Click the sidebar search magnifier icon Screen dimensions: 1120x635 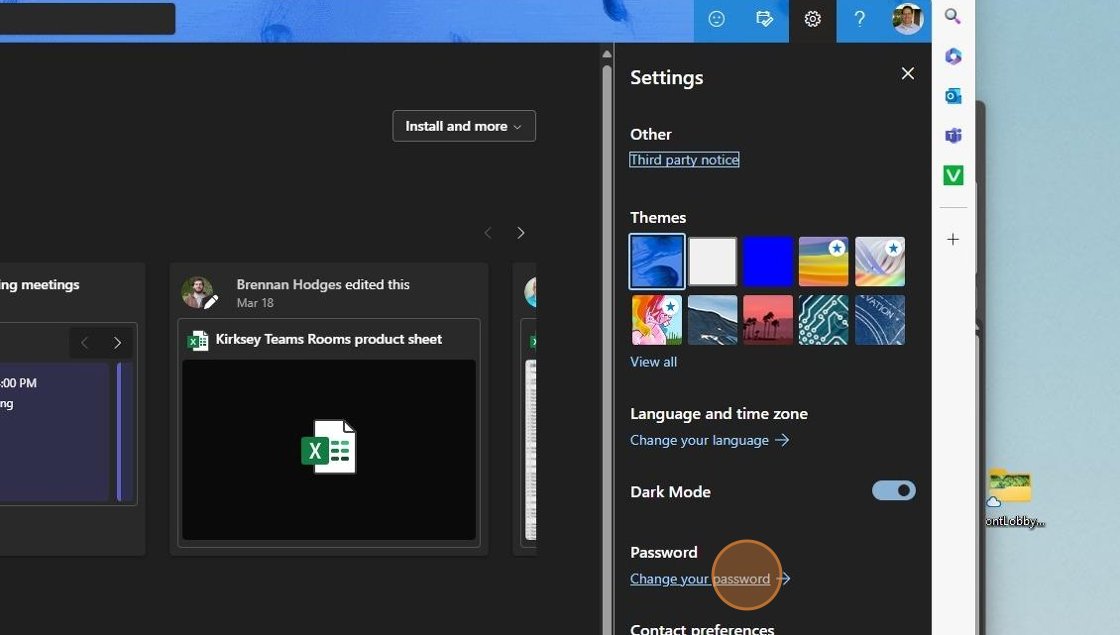click(953, 16)
